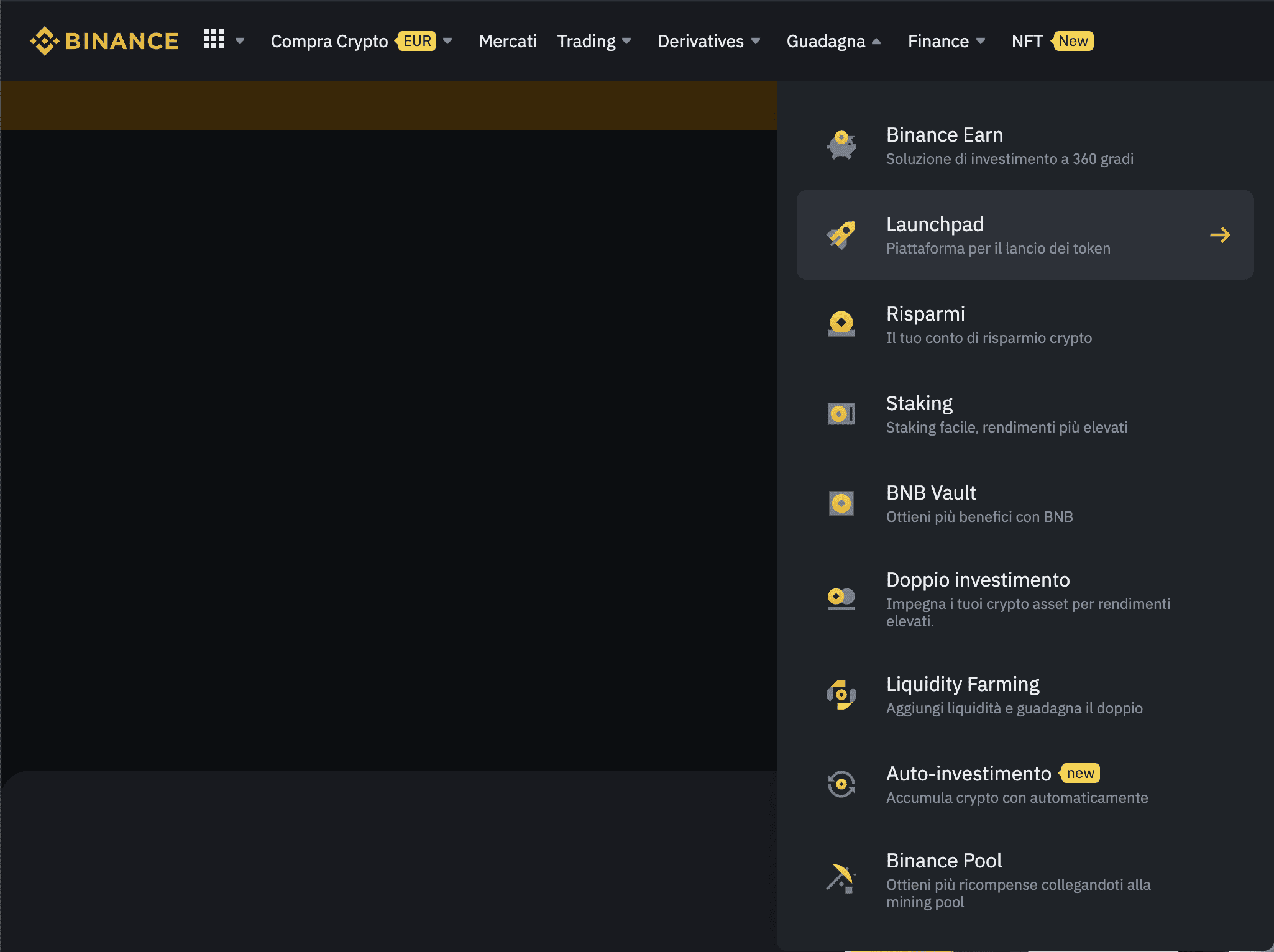Expand the arrow beside the apps grid
The width and height of the screenshot is (1274, 952).
240,41
